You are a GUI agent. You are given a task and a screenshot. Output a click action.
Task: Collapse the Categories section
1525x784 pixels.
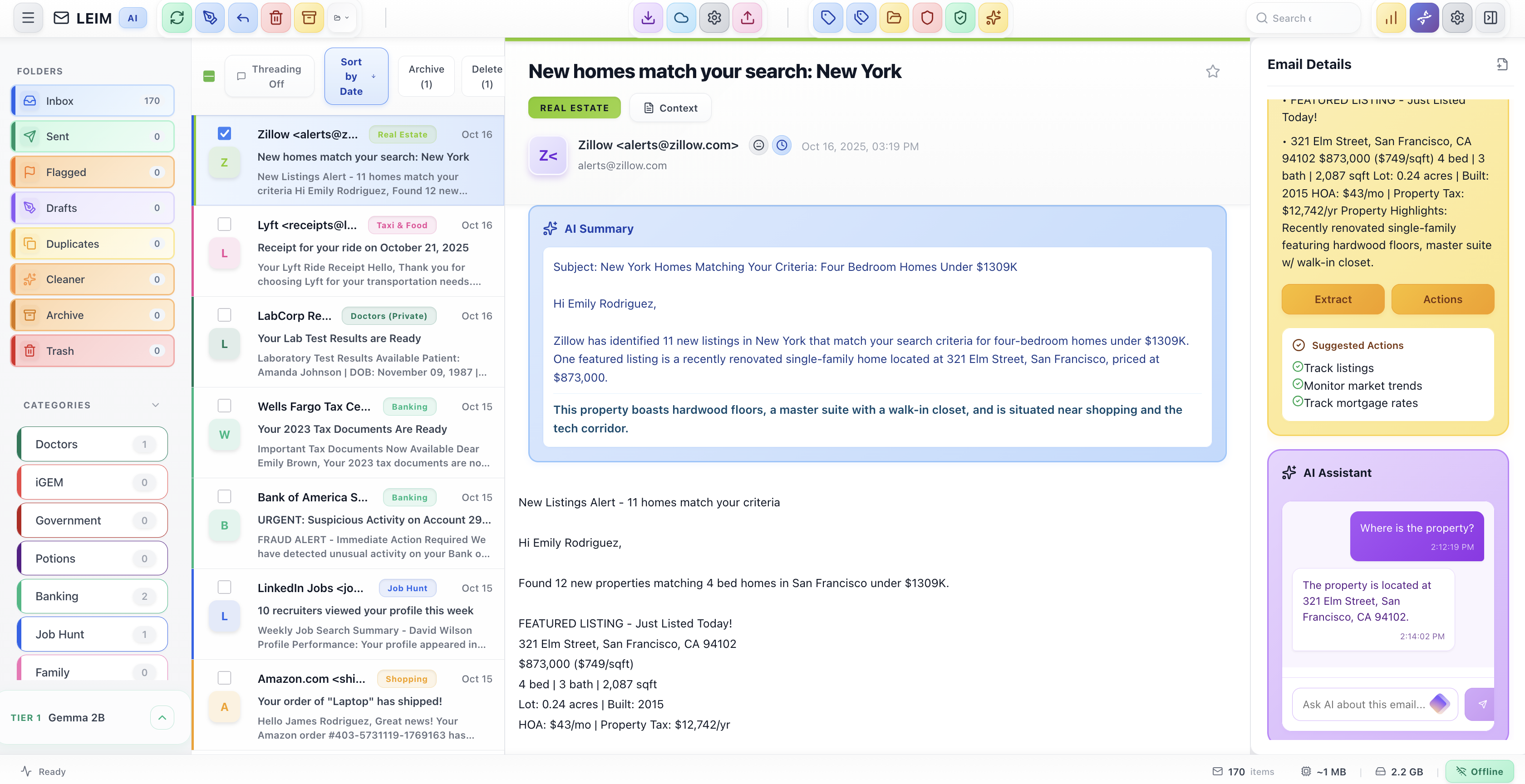click(x=155, y=405)
